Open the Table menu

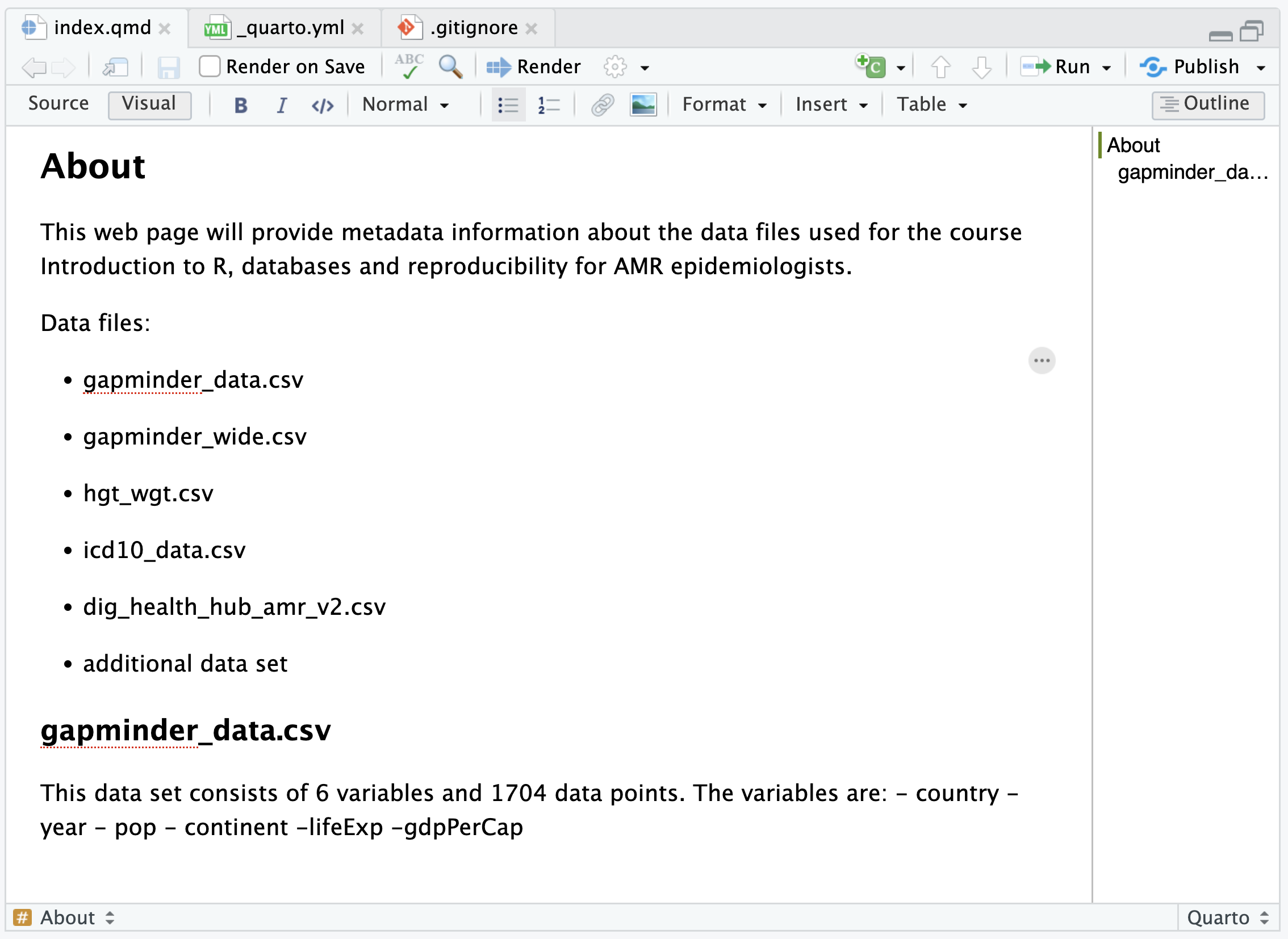pos(932,104)
